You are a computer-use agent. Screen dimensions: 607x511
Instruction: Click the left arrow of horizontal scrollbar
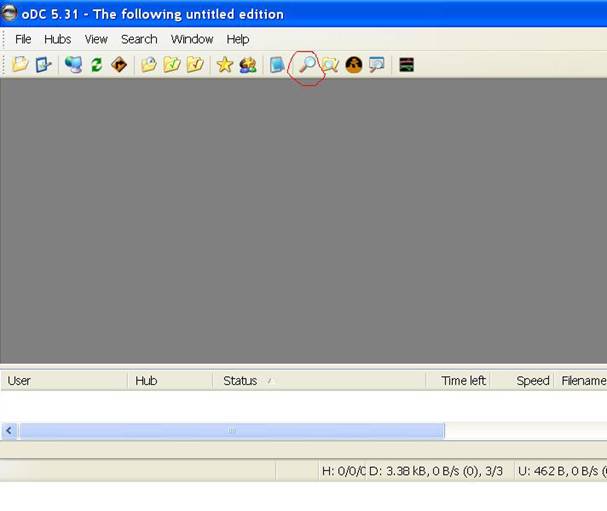9,431
